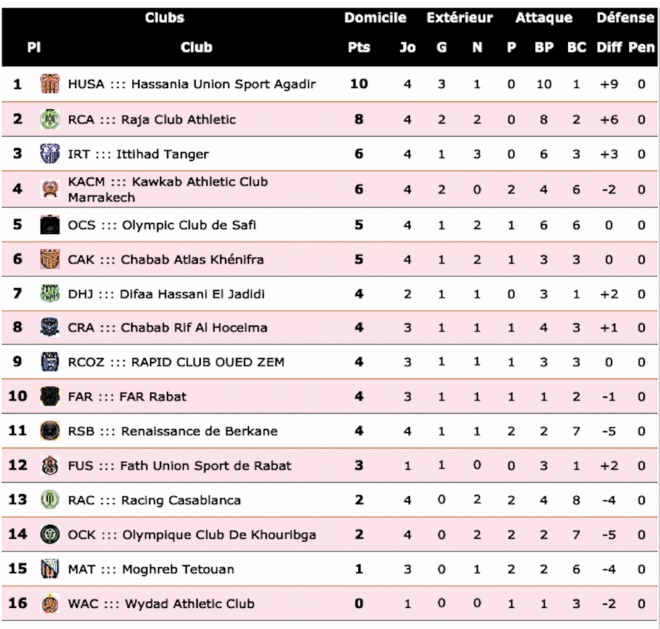660x629 pixels.
Task: Select the Défense header tab
Action: 625,18
